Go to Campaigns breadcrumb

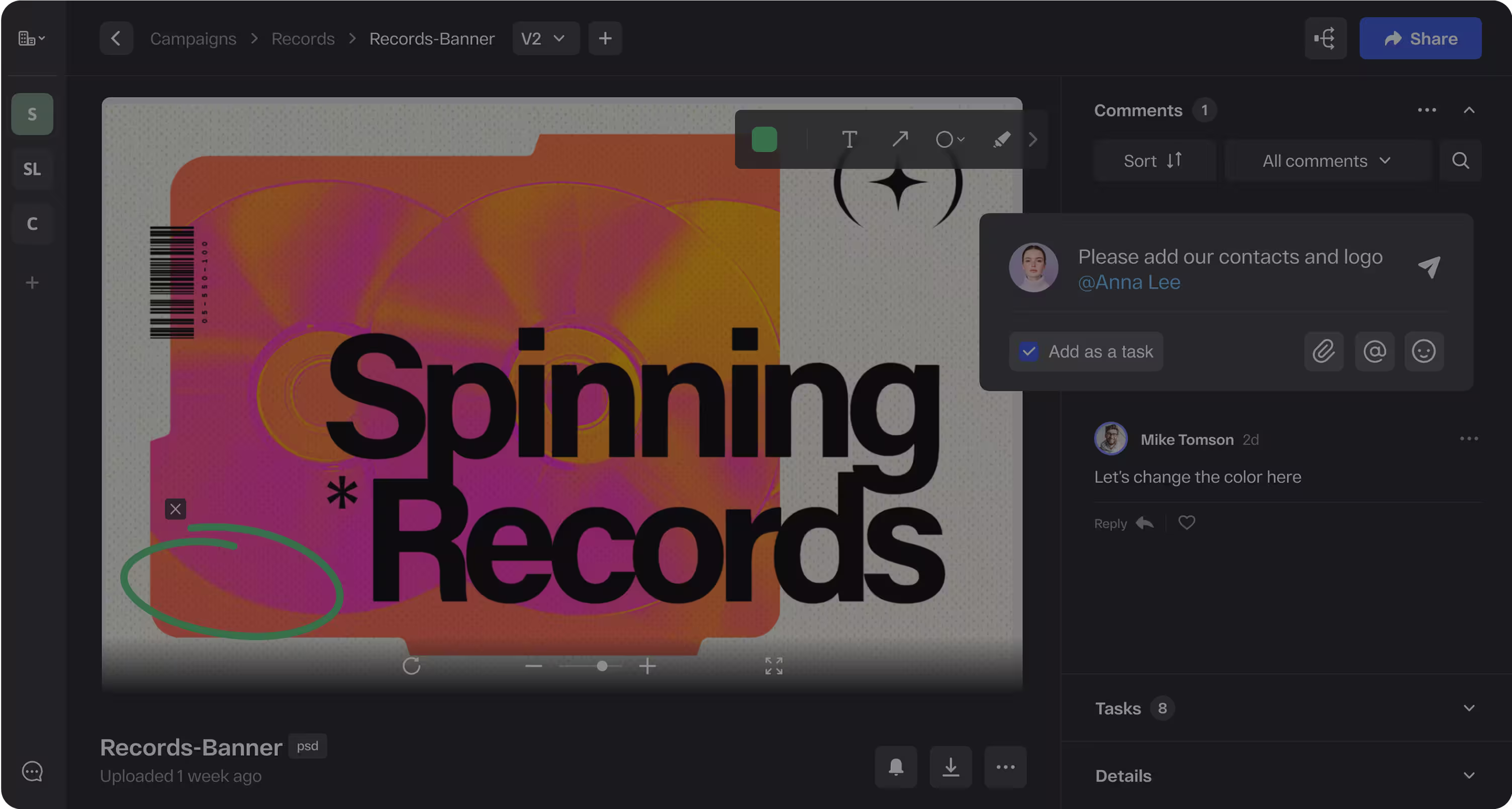click(x=193, y=39)
